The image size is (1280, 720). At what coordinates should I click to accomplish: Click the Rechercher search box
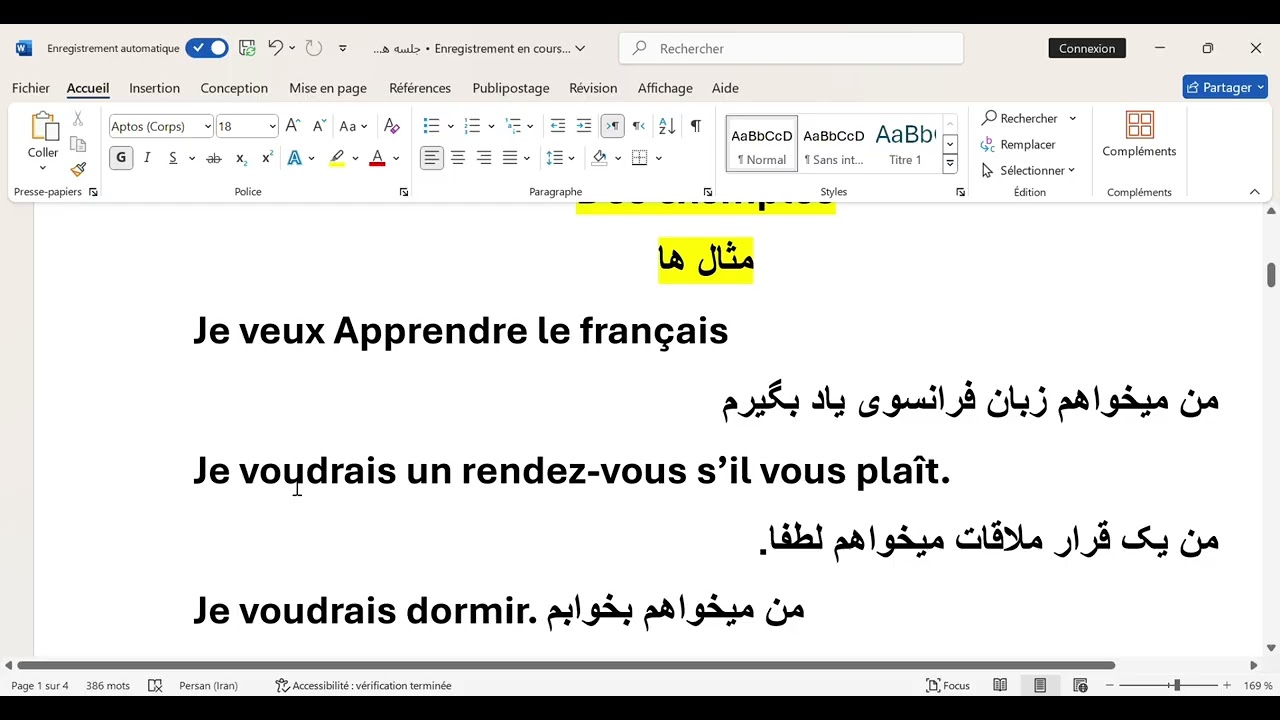(x=791, y=48)
